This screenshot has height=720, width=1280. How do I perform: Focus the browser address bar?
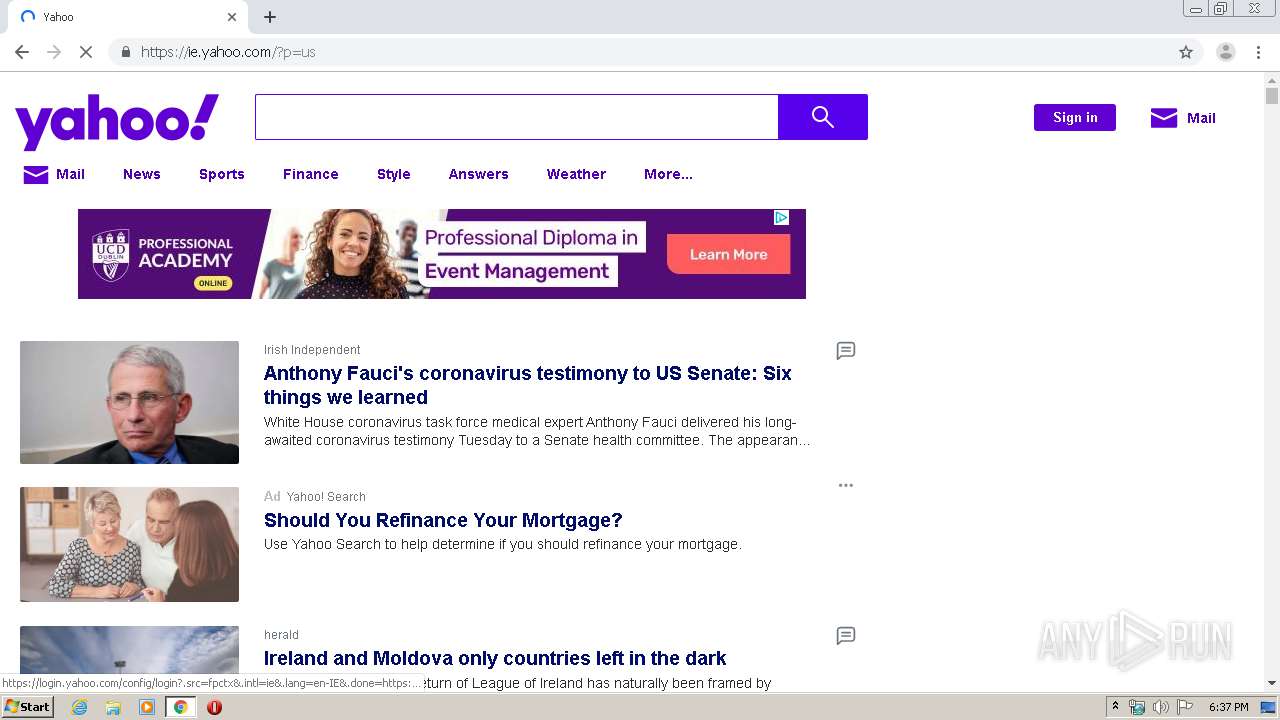[x=640, y=52]
